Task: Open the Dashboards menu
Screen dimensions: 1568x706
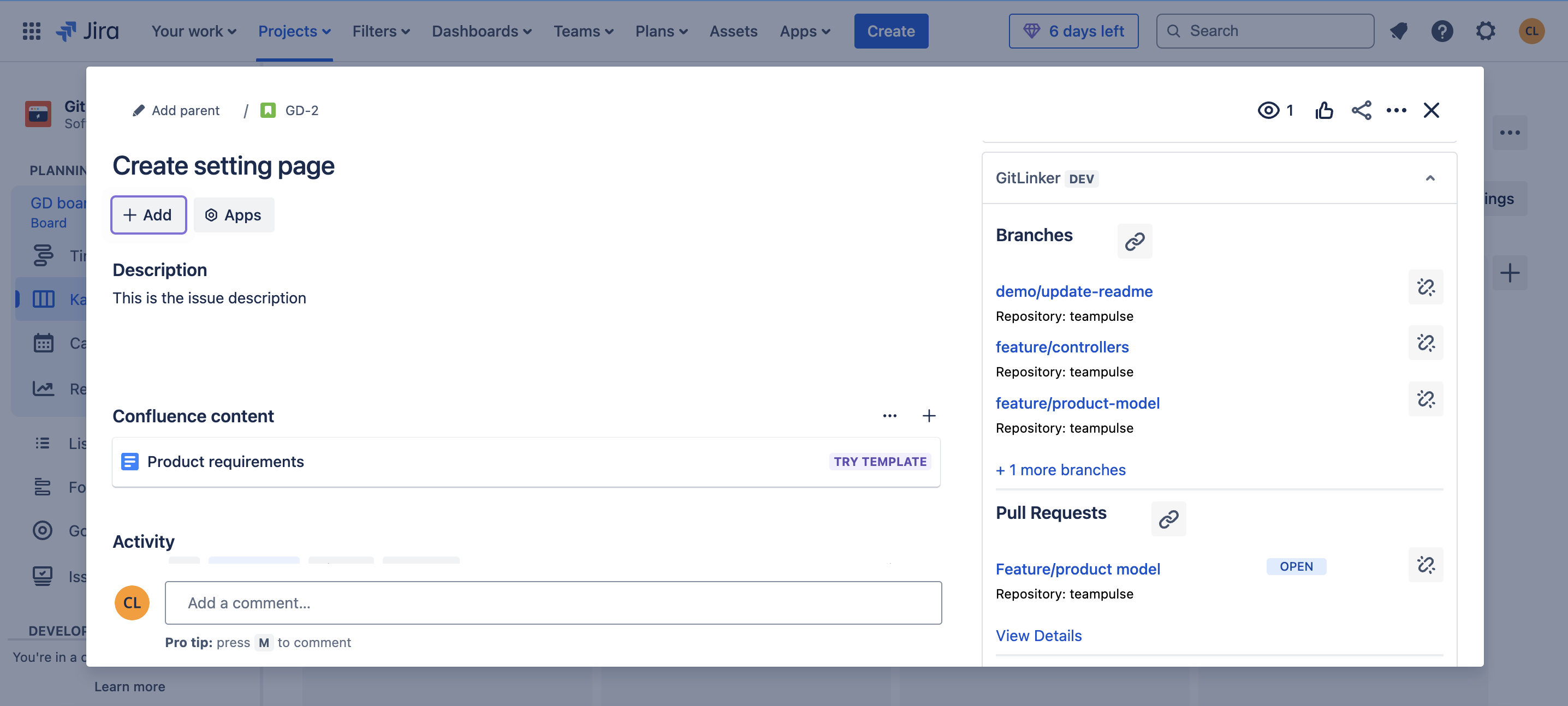Action: [481, 31]
